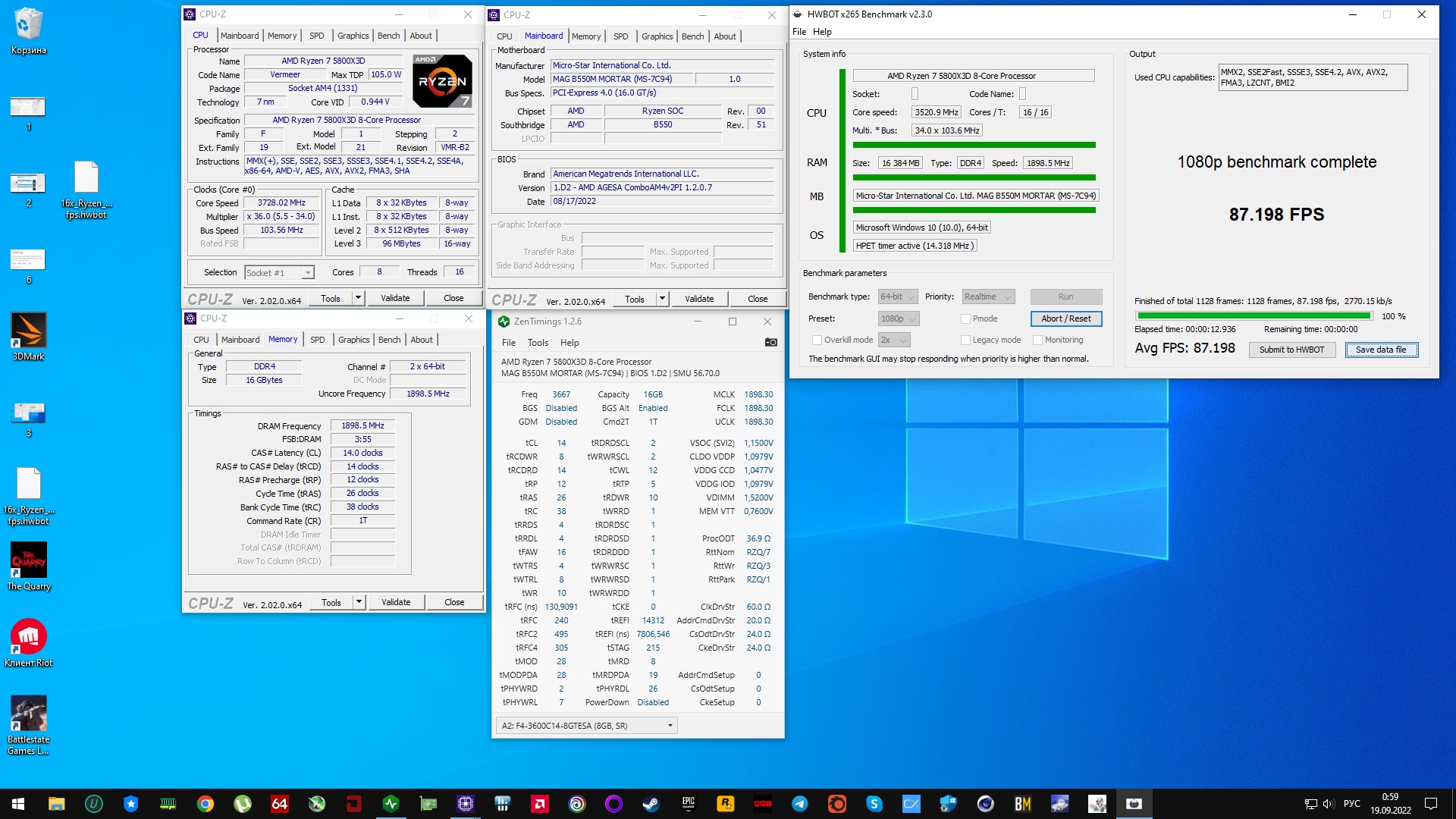Expand Tools arrow in CPU-Z CPU window
The image size is (1456, 819).
coord(358,298)
